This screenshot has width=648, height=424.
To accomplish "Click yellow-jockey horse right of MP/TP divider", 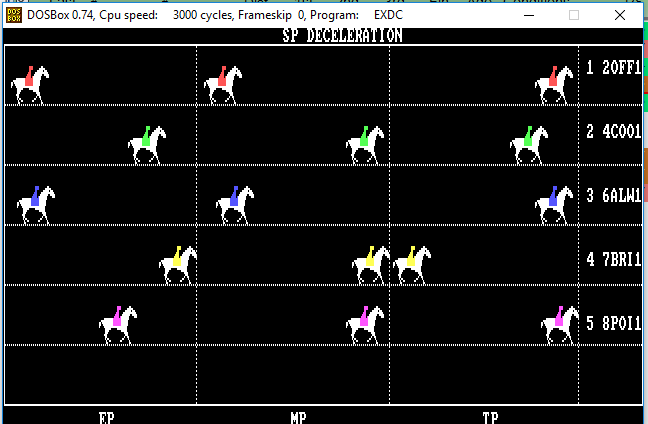I will (412, 265).
